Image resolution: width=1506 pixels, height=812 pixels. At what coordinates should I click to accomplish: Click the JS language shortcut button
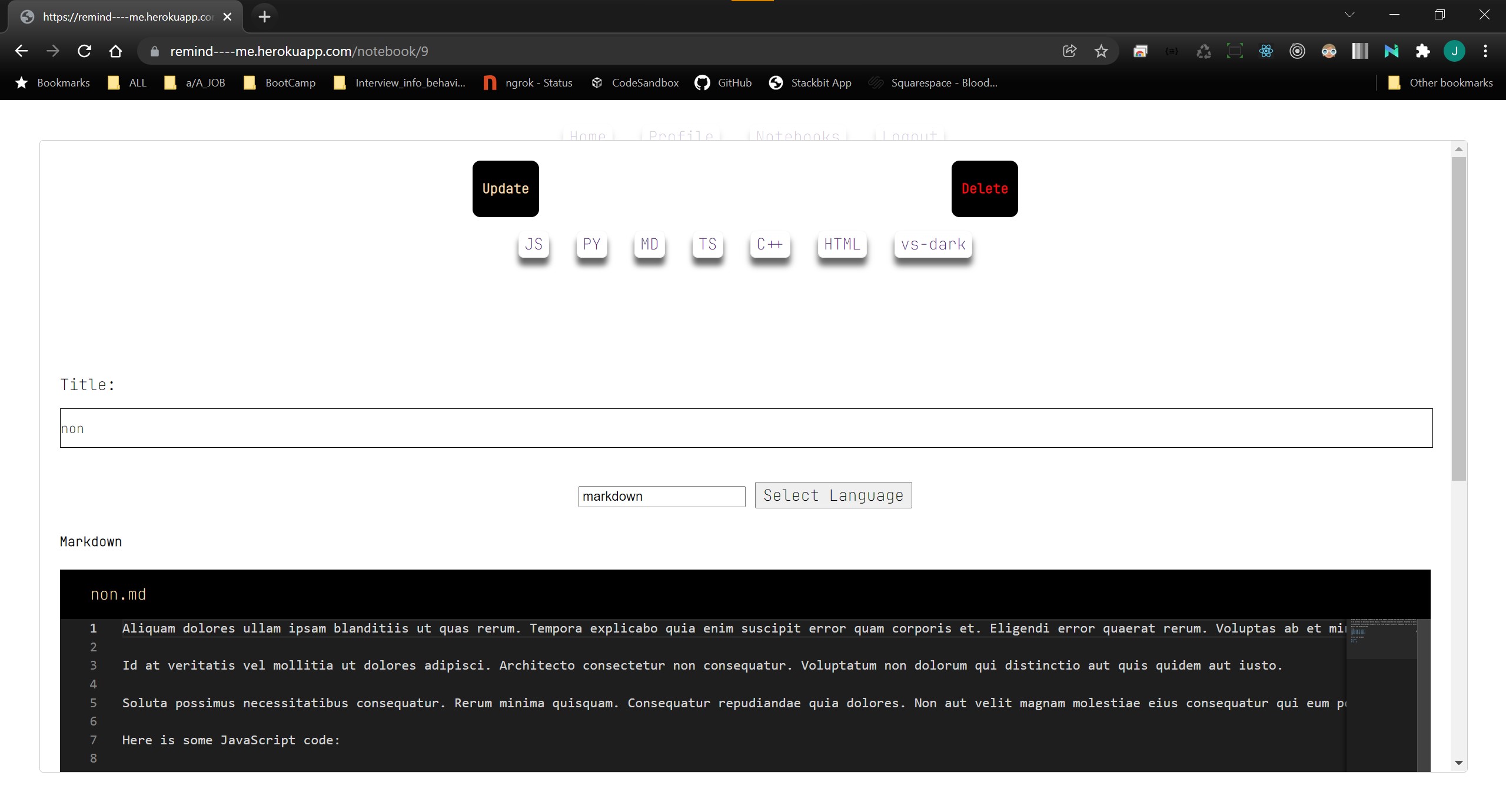coord(532,243)
